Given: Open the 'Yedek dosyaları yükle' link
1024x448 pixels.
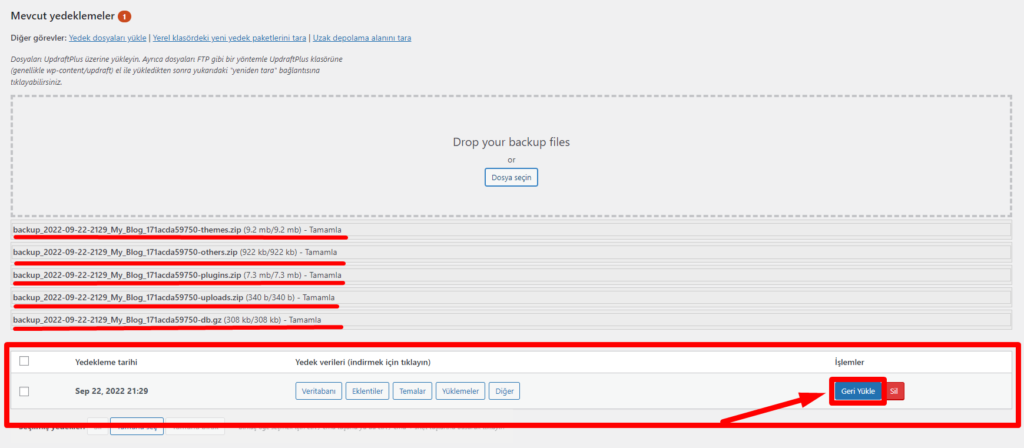Looking at the screenshot, I should pyautogui.click(x=107, y=38).
